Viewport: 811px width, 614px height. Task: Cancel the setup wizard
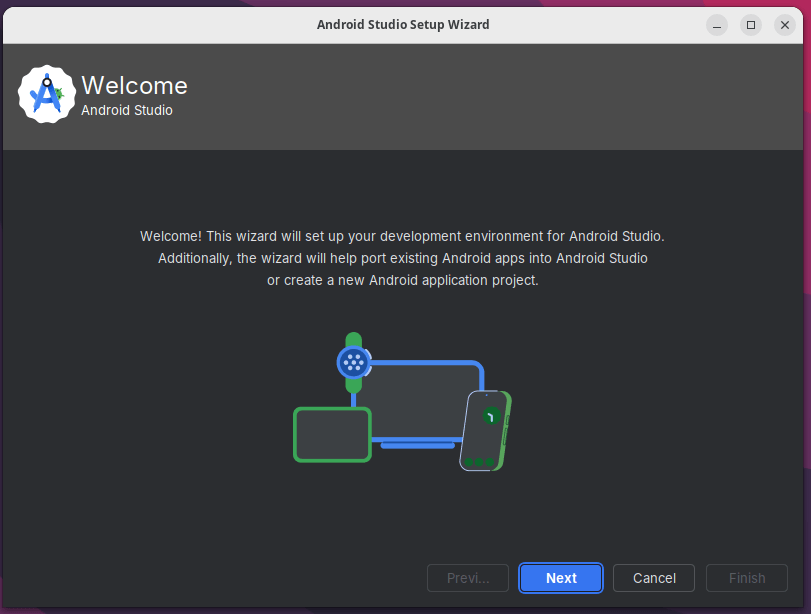pyautogui.click(x=654, y=578)
